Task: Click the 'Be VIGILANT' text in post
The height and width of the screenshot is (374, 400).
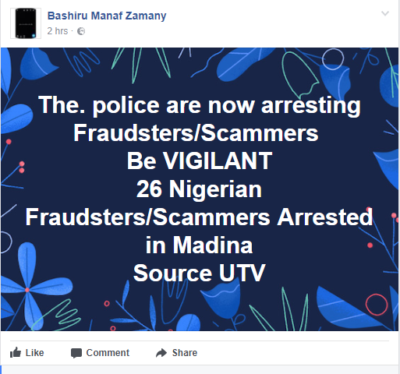Action: [x=199, y=161]
